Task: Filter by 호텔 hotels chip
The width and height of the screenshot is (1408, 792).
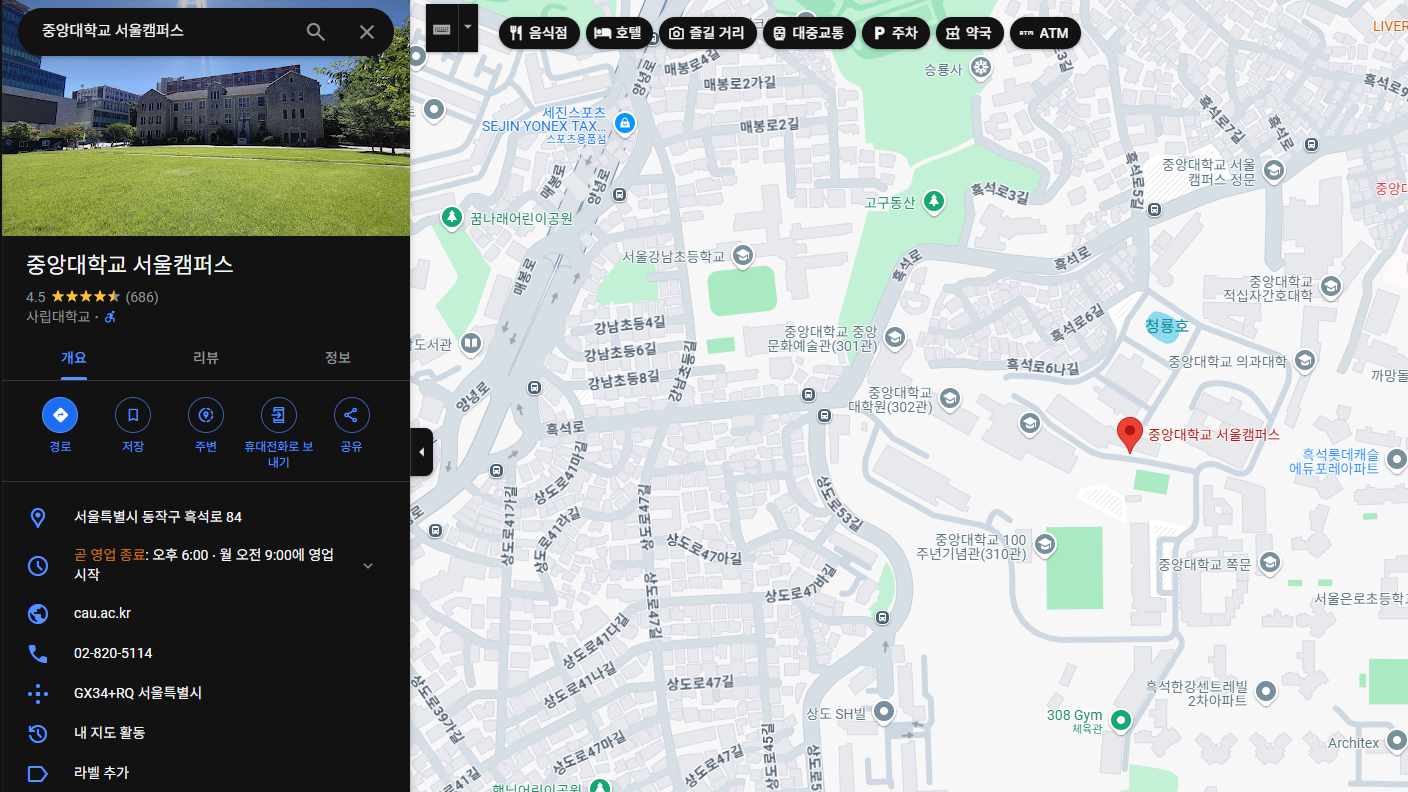Action: tap(619, 33)
